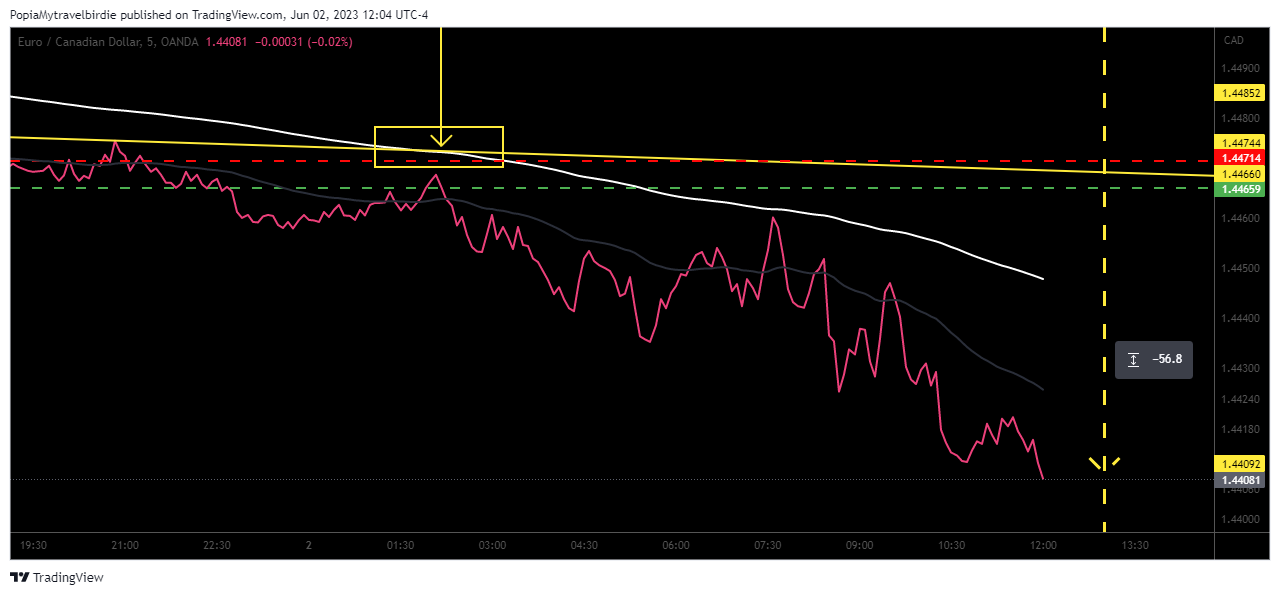This screenshot has width=1280, height=595.
Task: Select the yellow 1.44092 price label
Action: 1239,464
